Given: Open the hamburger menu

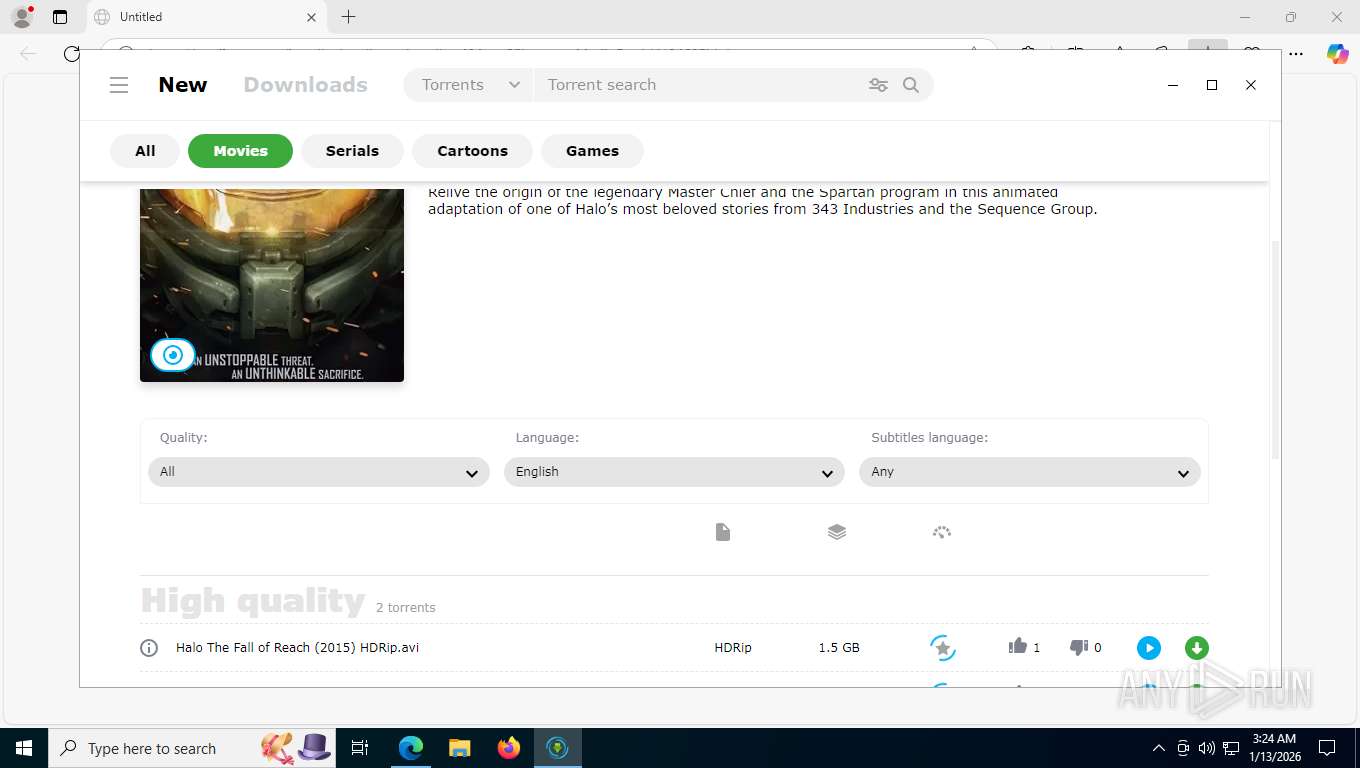Looking at the screenshot, I should coord(119,85).
